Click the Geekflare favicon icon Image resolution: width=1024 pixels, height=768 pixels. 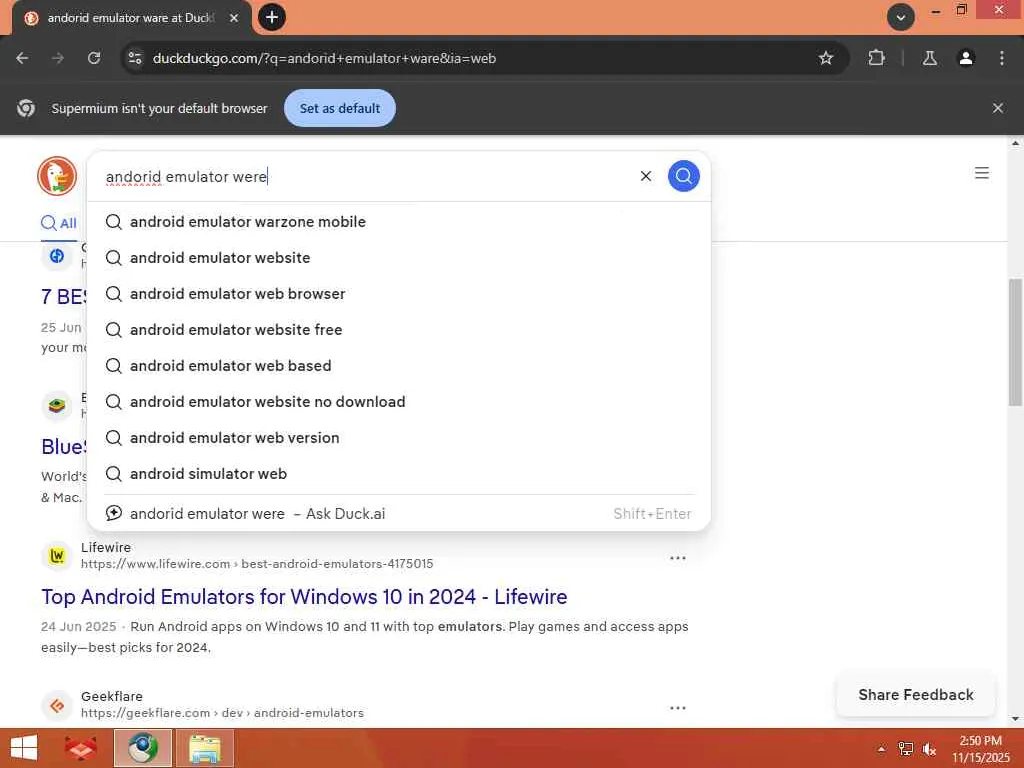(x=57, y=705)
